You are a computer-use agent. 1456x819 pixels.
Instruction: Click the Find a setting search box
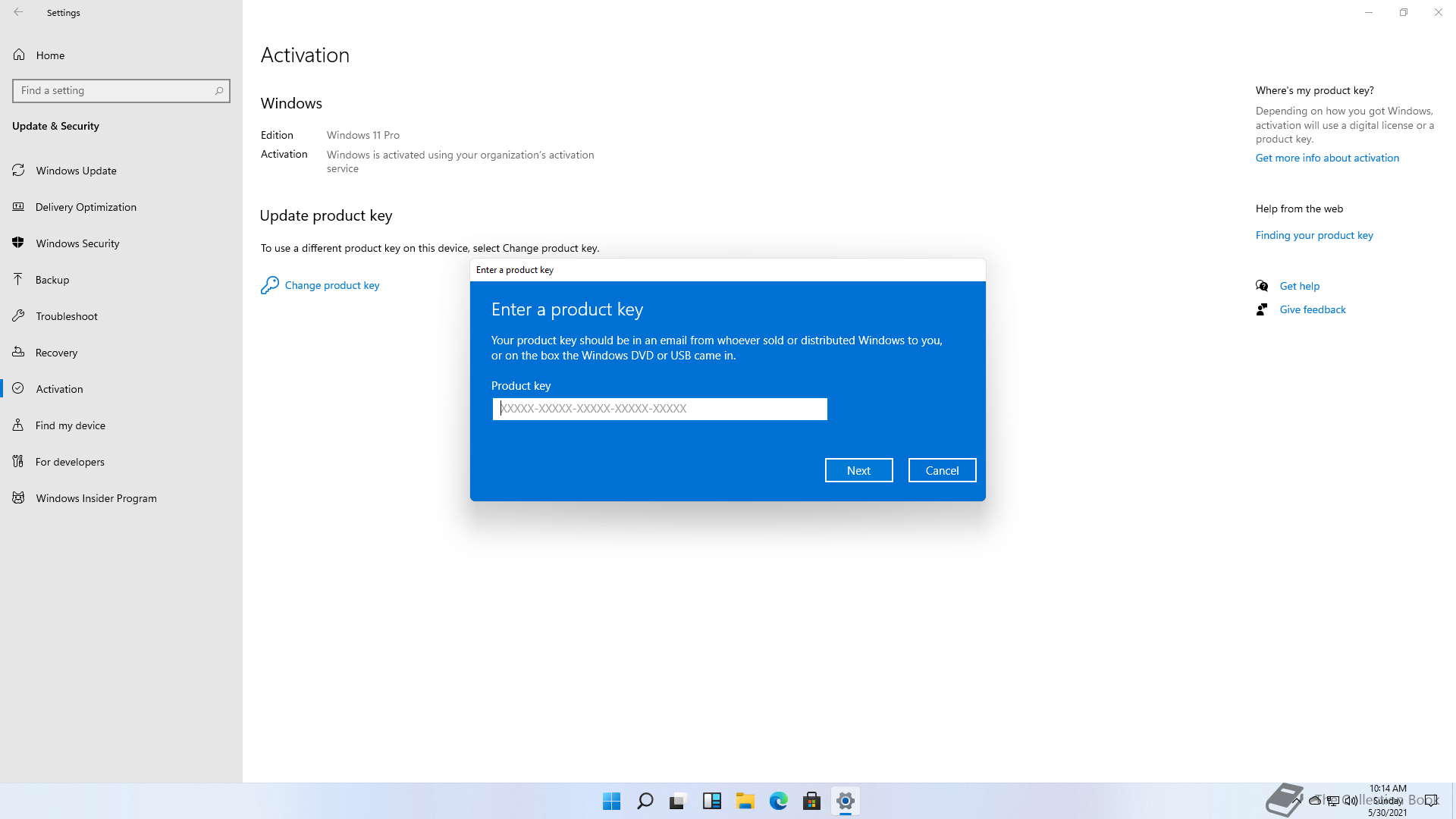tap(121, 91)
